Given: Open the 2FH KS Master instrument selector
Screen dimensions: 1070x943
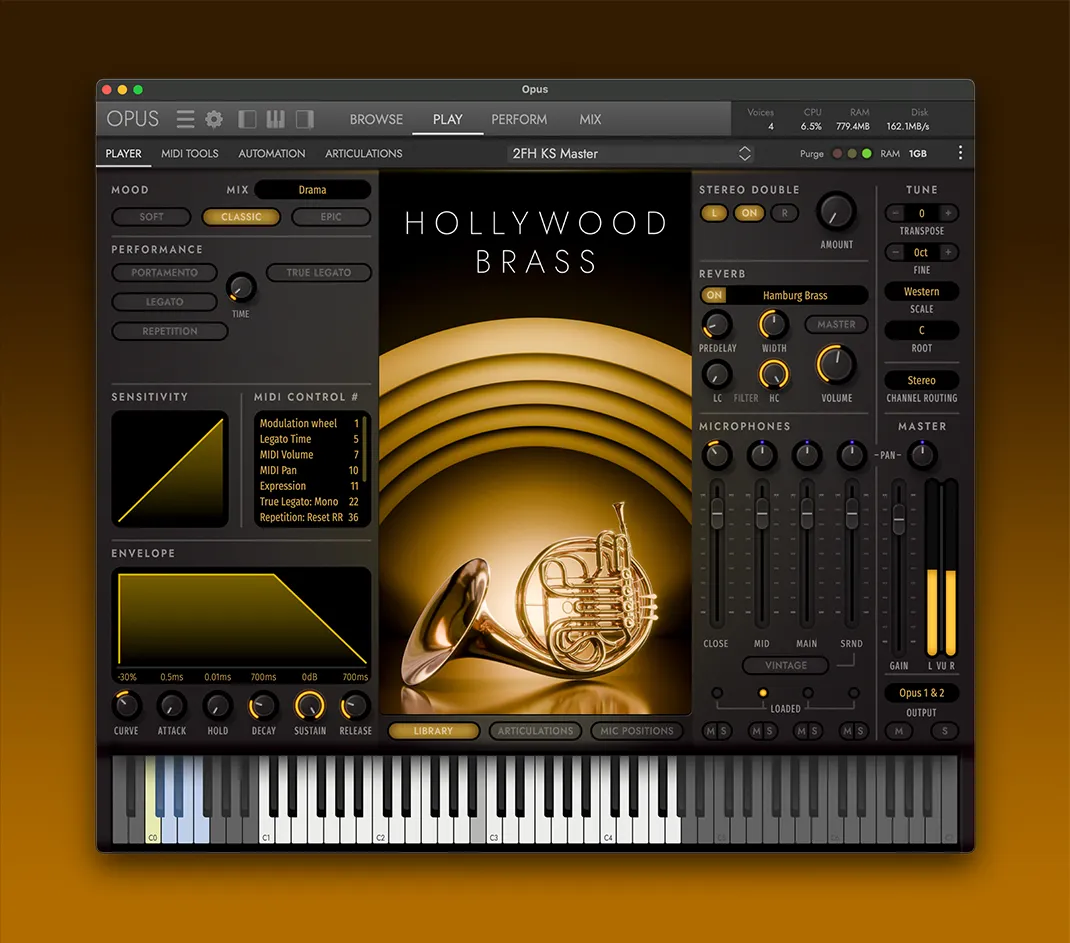Looking at the screenshot, I should (631, 154).
